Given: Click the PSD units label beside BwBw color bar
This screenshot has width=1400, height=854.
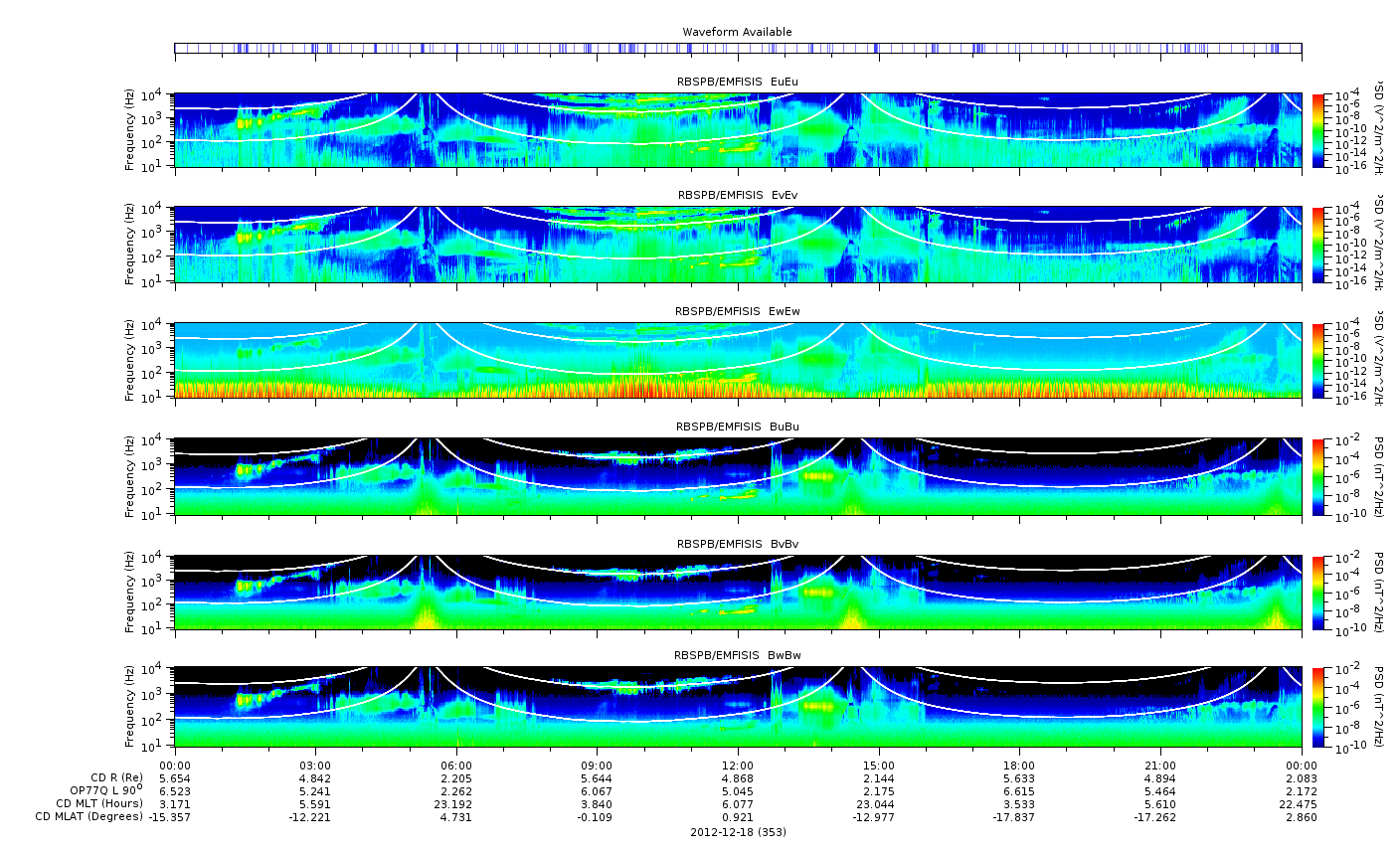Looking at the screenshot, I should click(1378, 707).
